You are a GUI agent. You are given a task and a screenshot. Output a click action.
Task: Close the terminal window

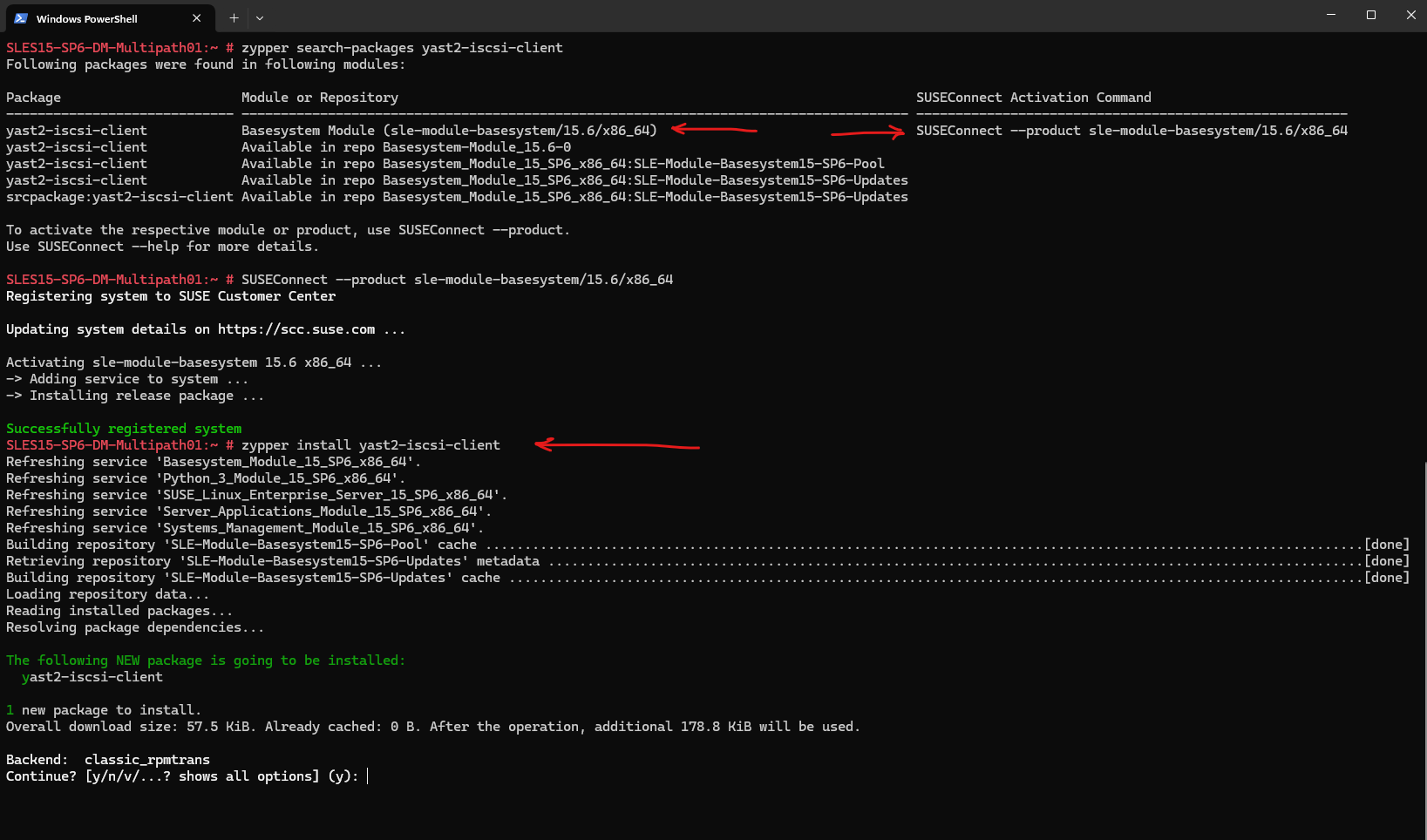[1410, 15]
